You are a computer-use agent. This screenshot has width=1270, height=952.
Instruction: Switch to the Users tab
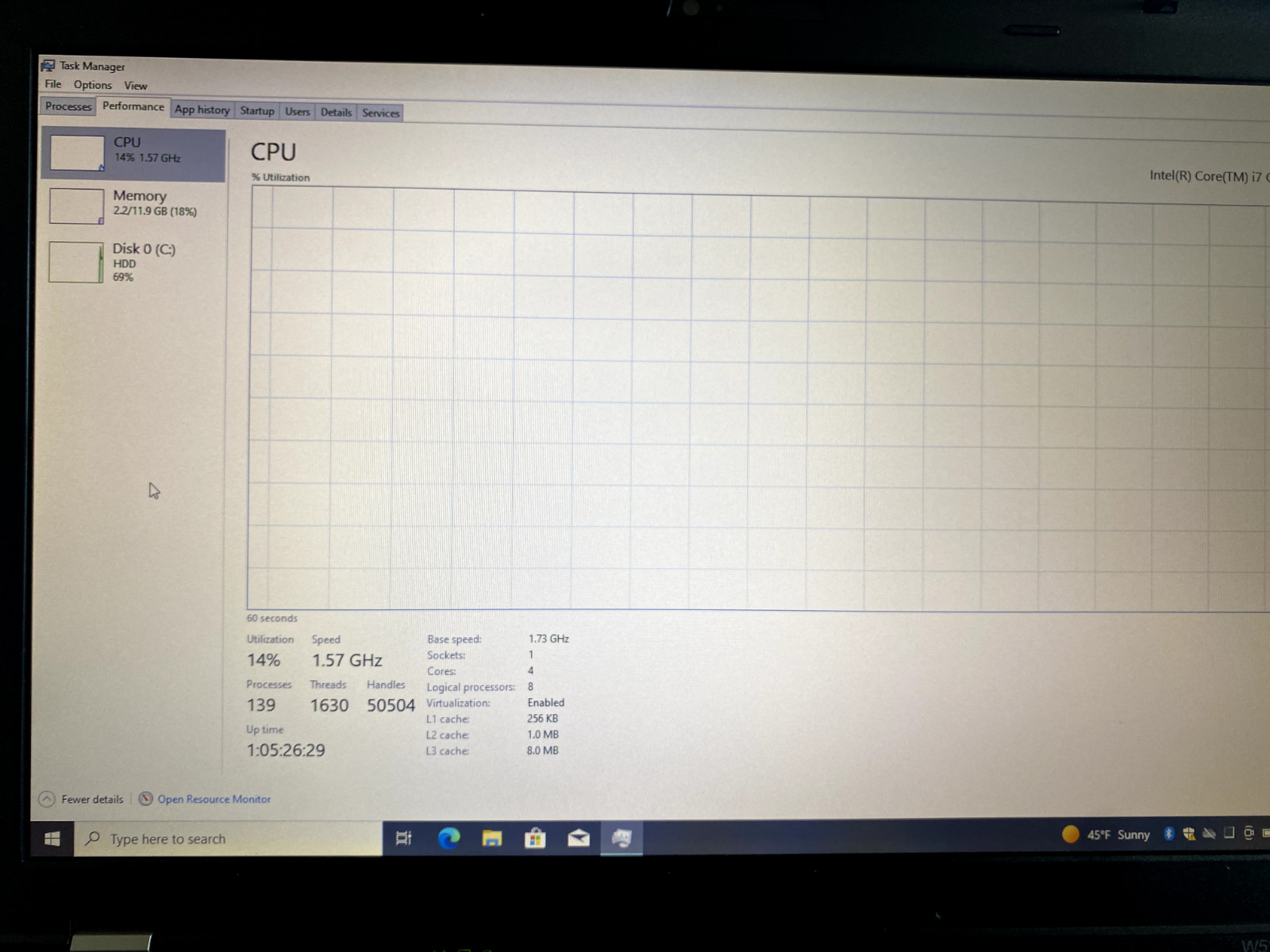pos(298,112)
